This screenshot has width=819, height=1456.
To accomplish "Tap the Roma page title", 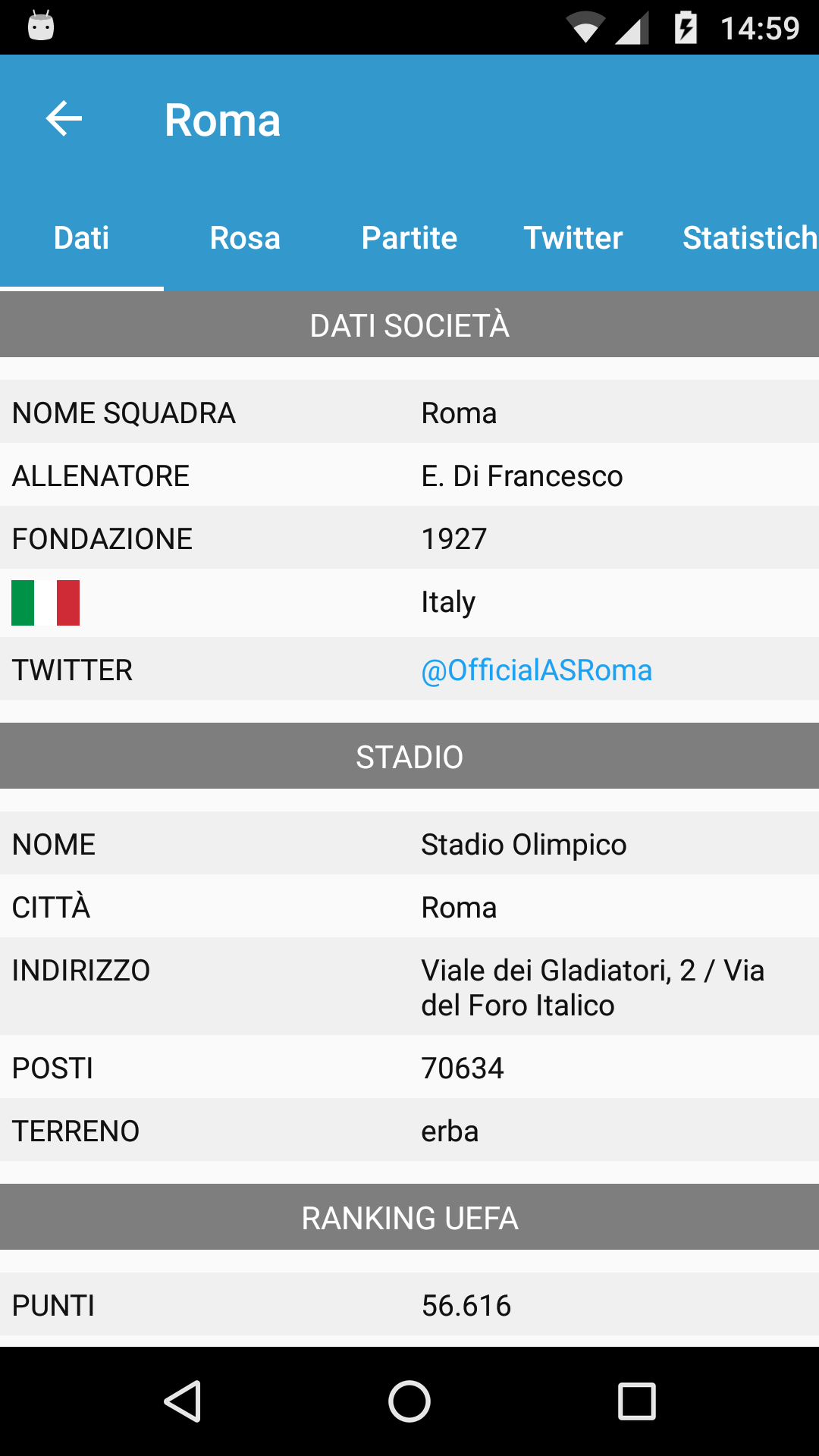I will tap(223, 120).
